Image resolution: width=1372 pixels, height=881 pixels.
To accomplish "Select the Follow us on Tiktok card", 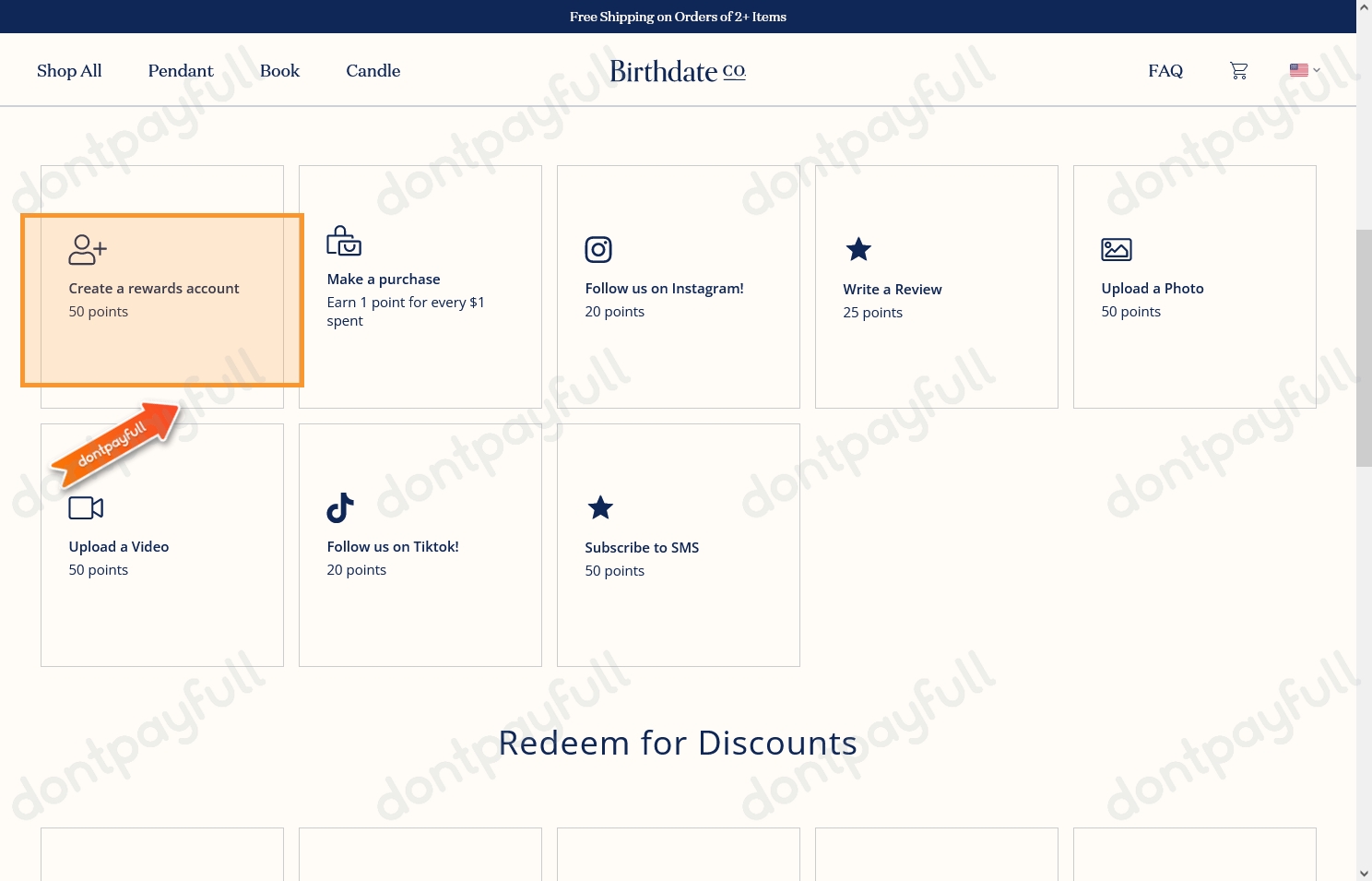I will click(x=420, y=544).
